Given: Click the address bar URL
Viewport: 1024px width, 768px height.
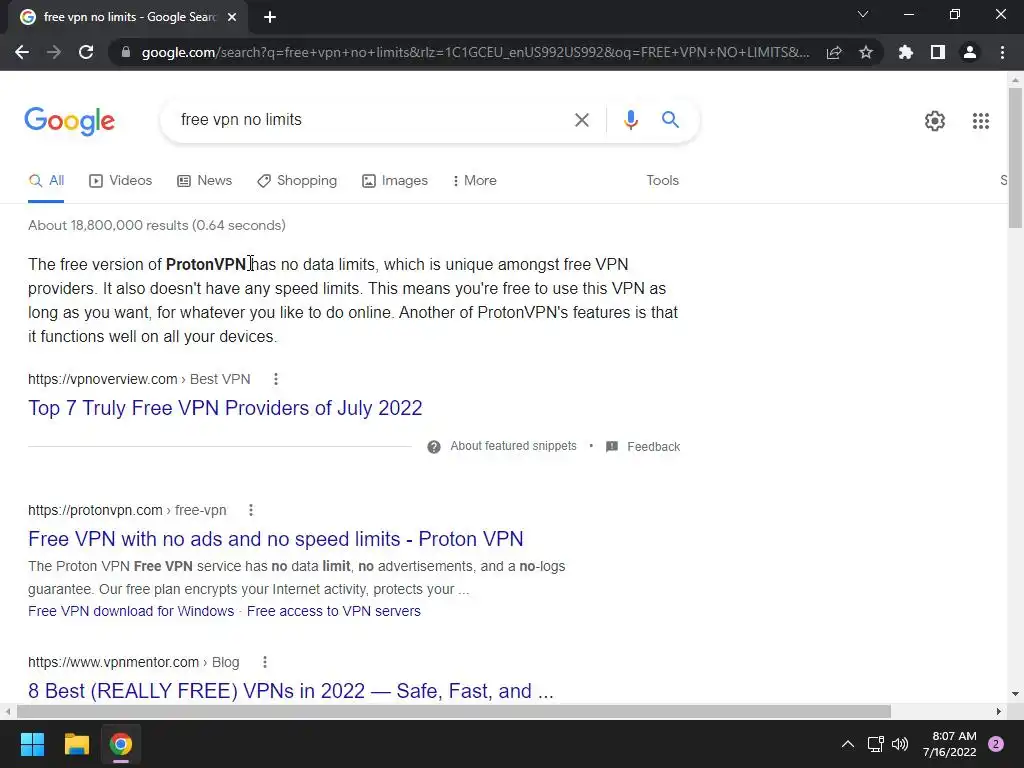Looking at the screenshot, I should pyautogui.click(x=475, y=52).
